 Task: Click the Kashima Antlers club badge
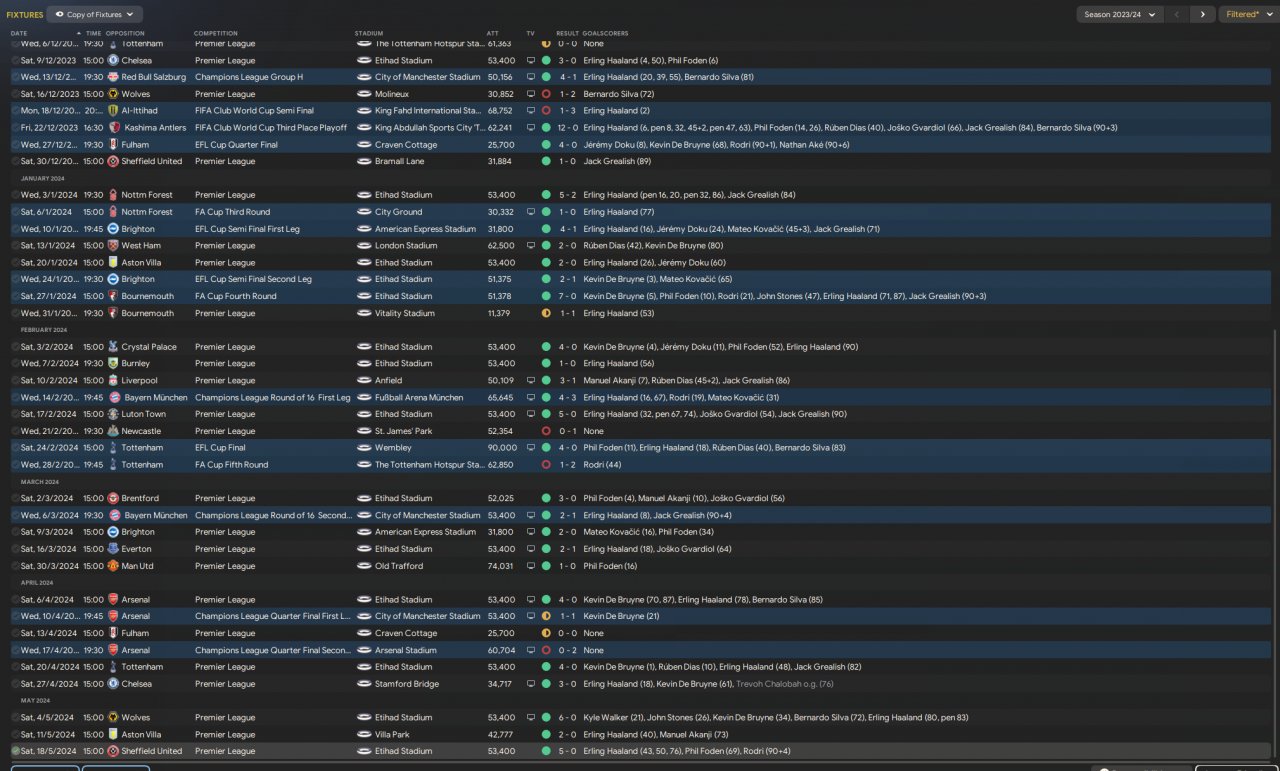113,128
